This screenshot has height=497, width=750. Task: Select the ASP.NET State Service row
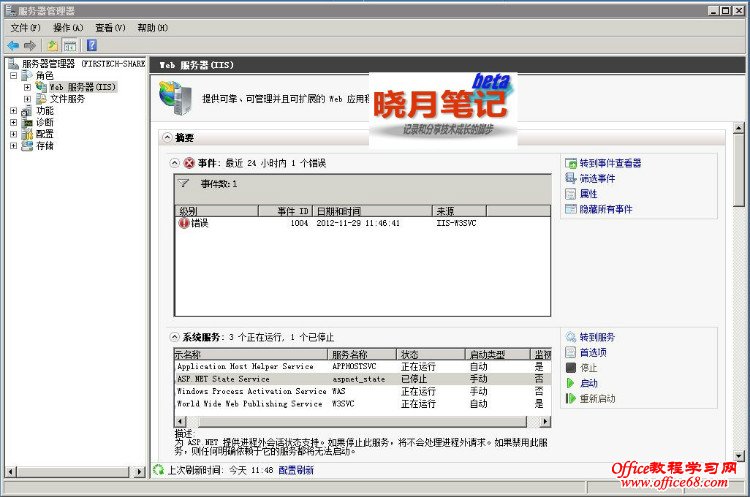(363, 379)
